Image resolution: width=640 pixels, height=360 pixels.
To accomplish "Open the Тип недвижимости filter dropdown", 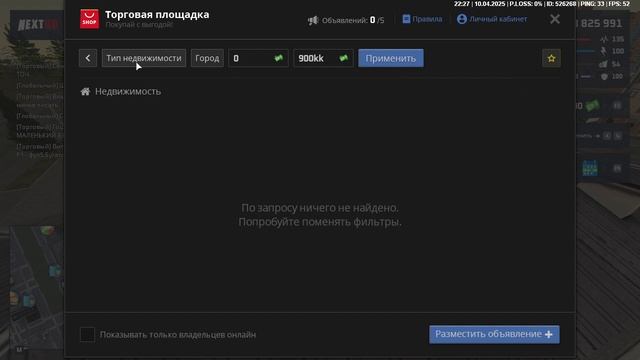I will tap(144, 58).
